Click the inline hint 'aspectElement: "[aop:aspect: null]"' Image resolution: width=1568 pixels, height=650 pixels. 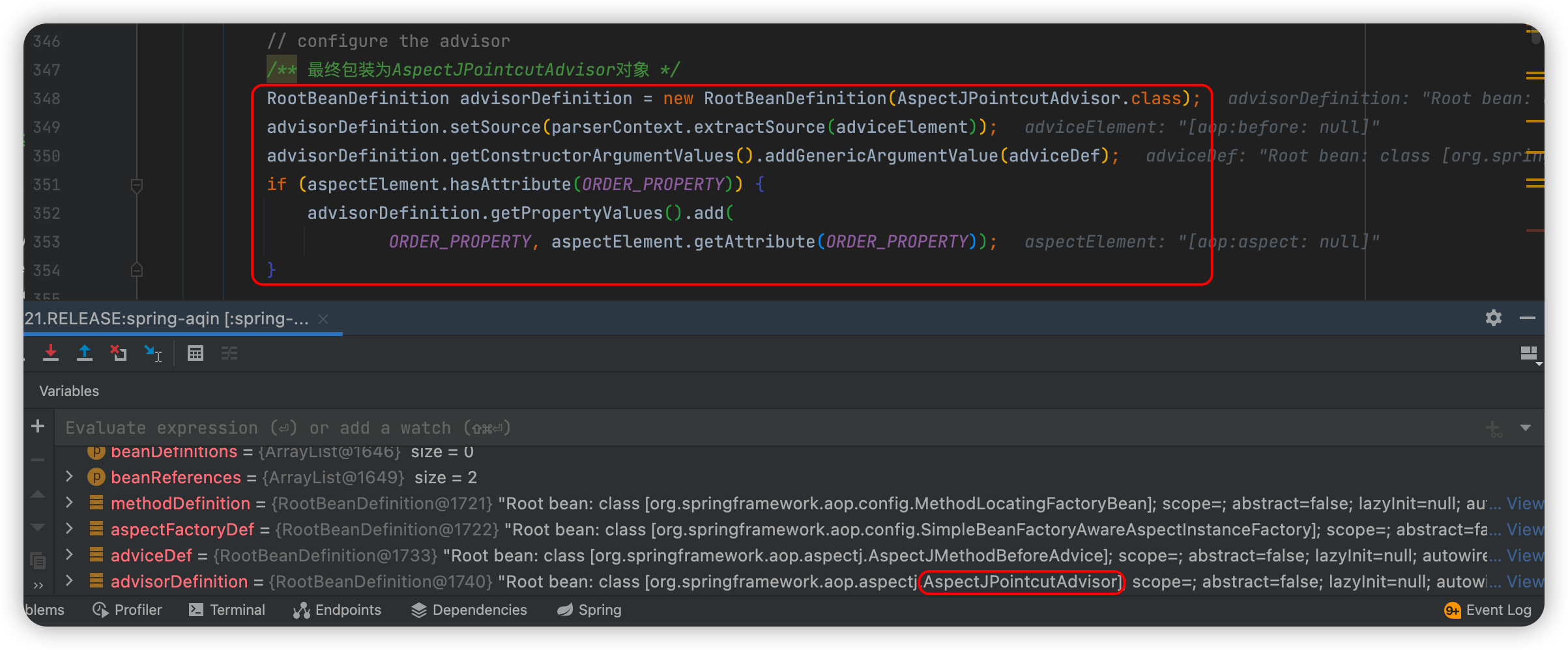(x=1202, y=242)
